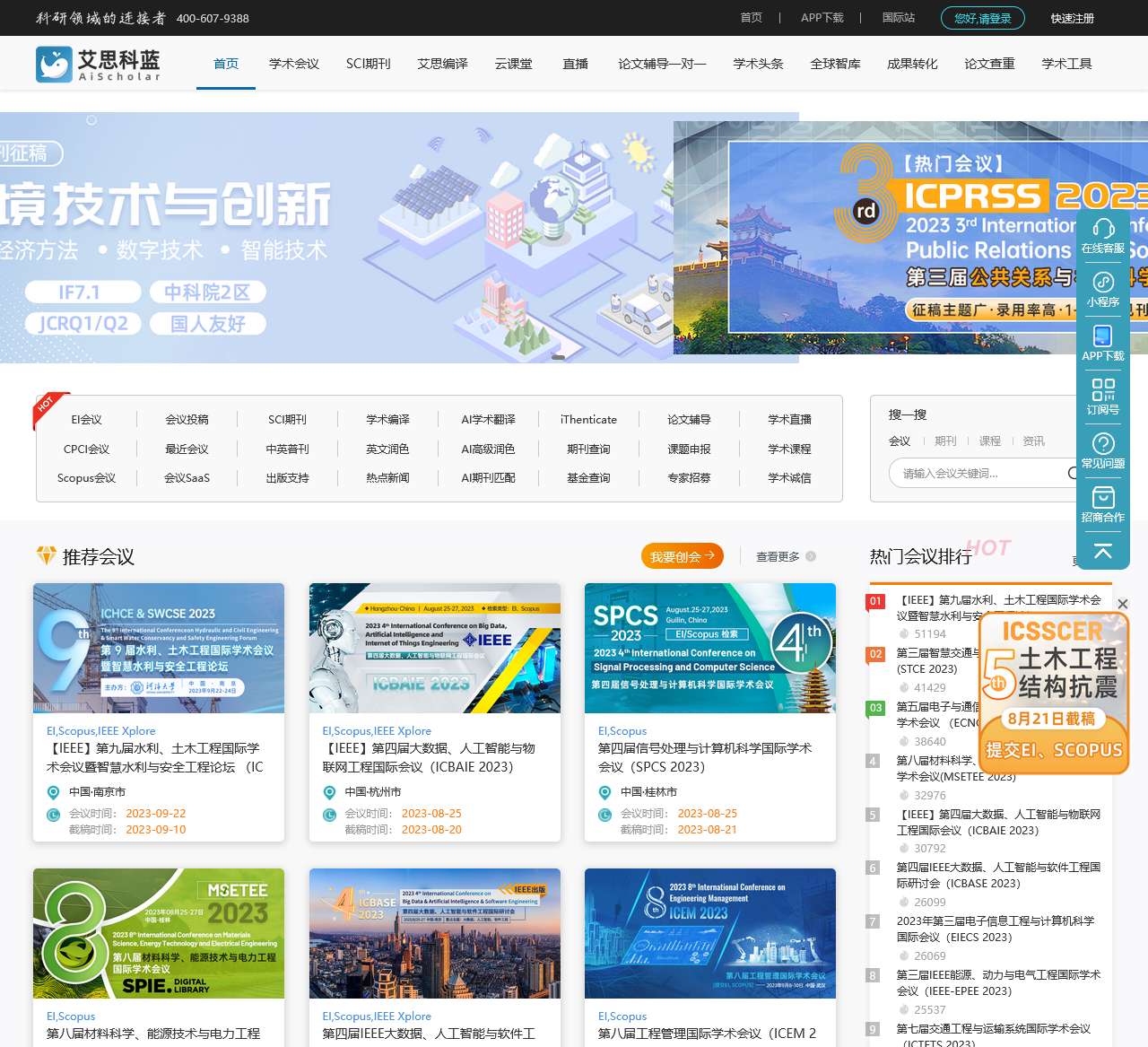The height and width of the screenshot is (1047, 1148).
Task: Open the ICBAIE 2023 conference thumbnail
Action: [x=435, y=649]
